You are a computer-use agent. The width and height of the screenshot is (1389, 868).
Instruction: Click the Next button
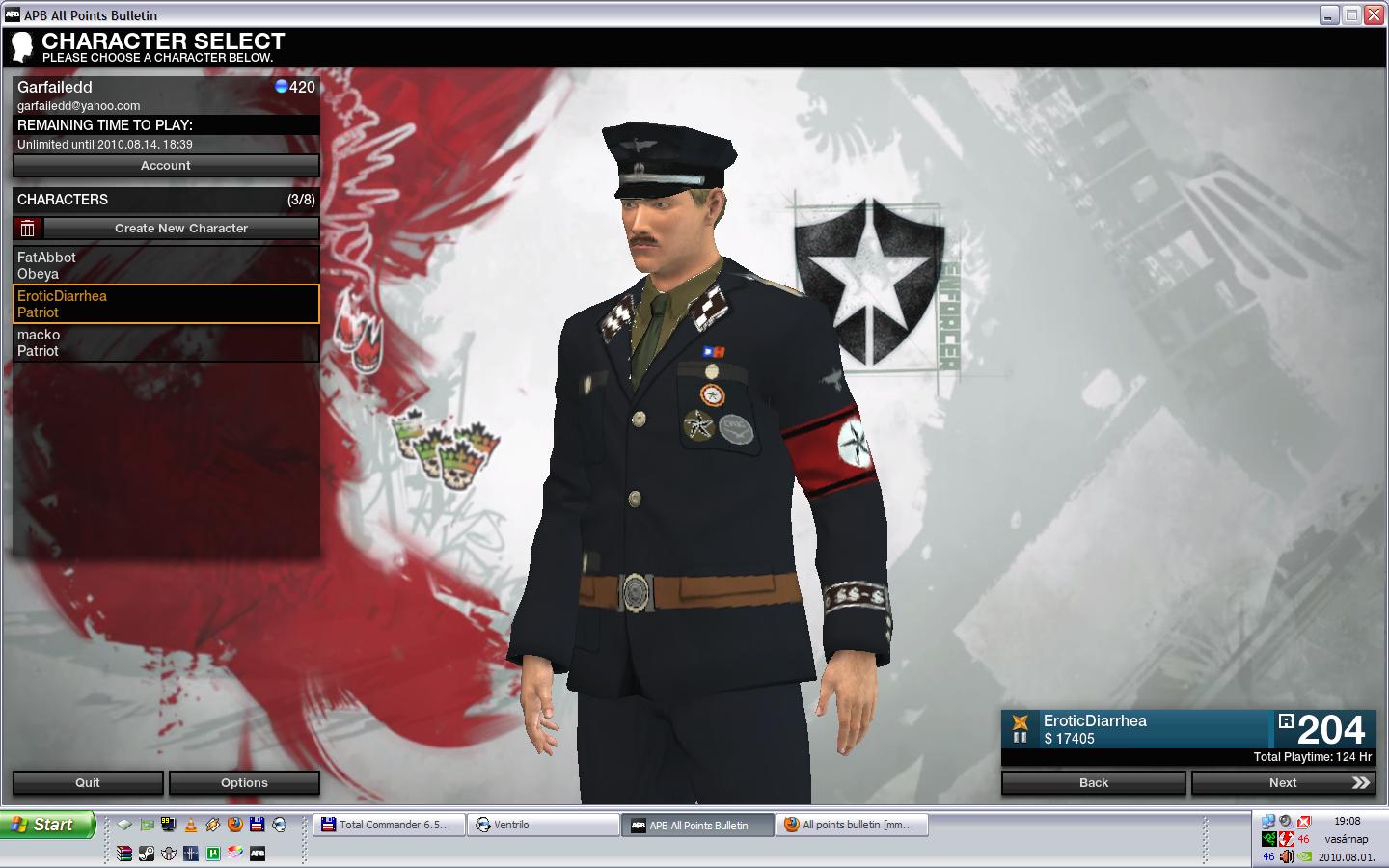tap(1283, 782)
